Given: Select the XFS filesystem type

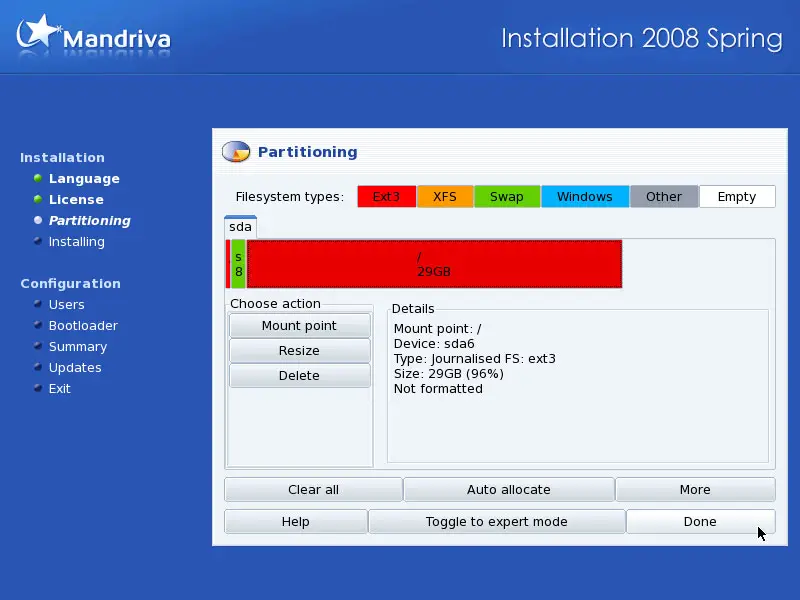Looking at the screenshot, I should click(445, 196).
